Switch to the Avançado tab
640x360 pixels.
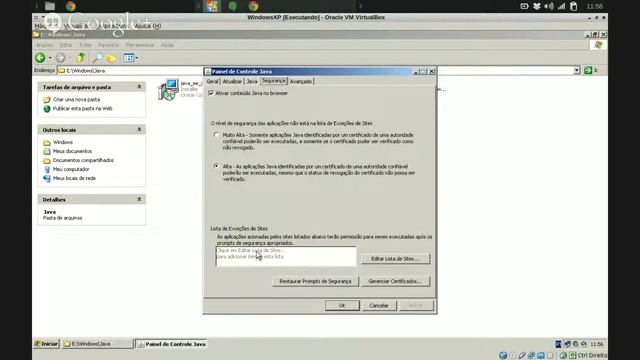tap(301, 82)
